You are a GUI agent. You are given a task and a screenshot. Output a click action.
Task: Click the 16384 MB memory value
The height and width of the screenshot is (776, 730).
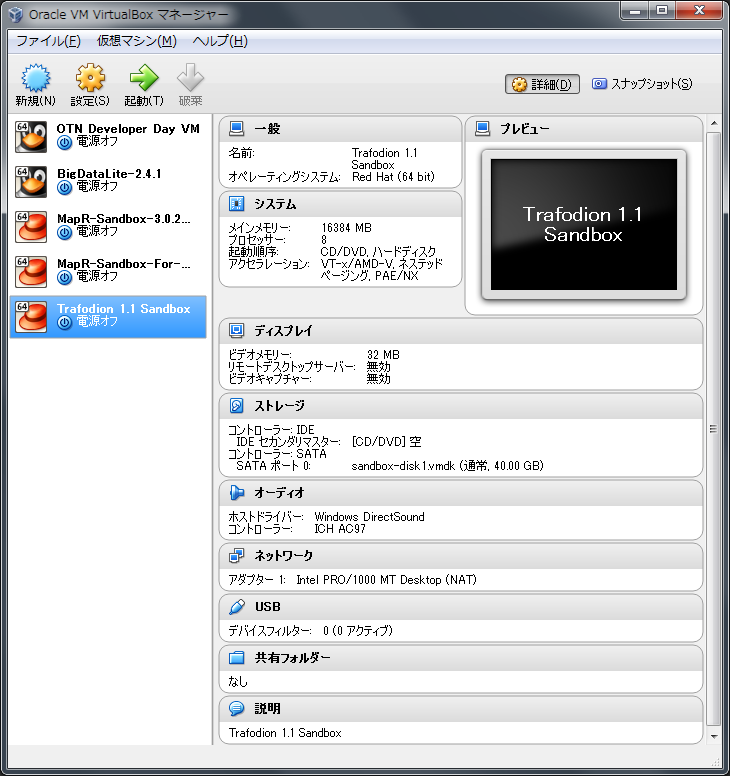(346, 228)
